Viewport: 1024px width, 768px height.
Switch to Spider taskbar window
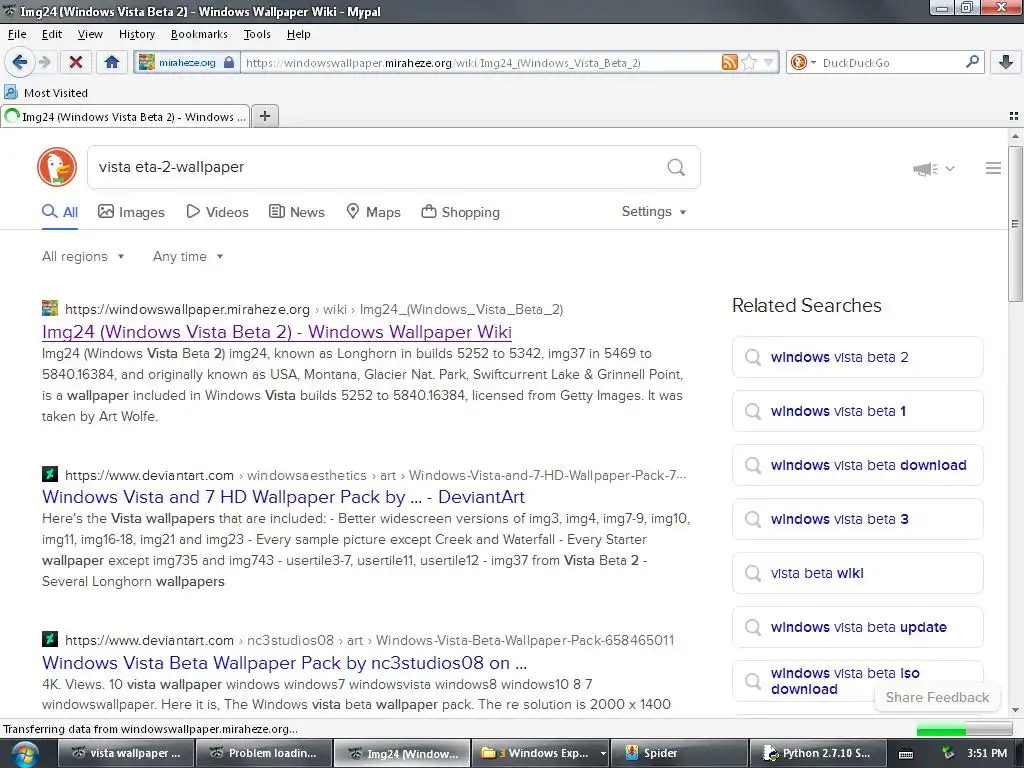click(680, 753)
